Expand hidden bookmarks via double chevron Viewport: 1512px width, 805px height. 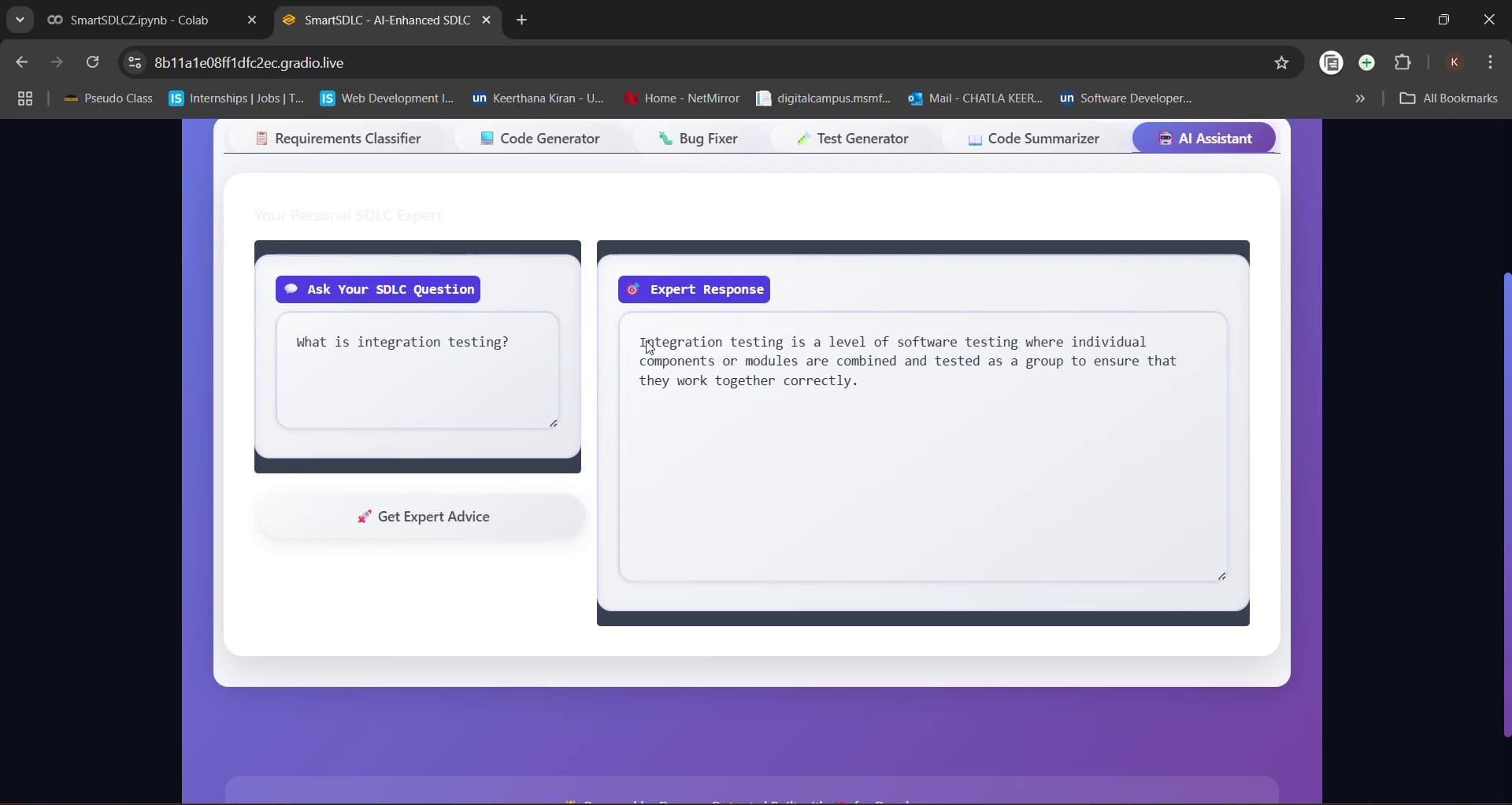click(1360, 98)
